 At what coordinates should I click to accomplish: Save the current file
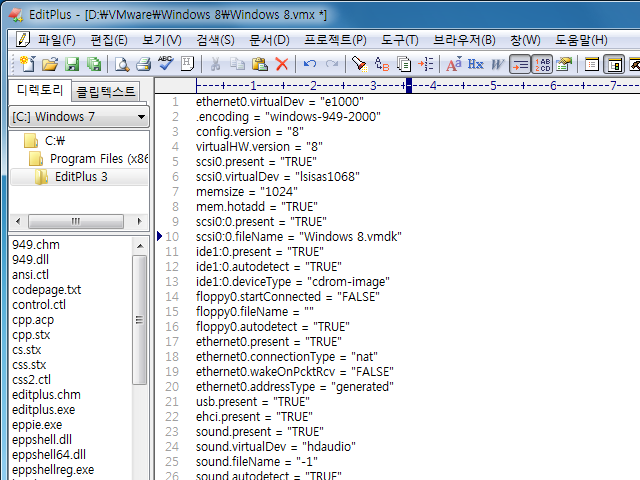72,64
